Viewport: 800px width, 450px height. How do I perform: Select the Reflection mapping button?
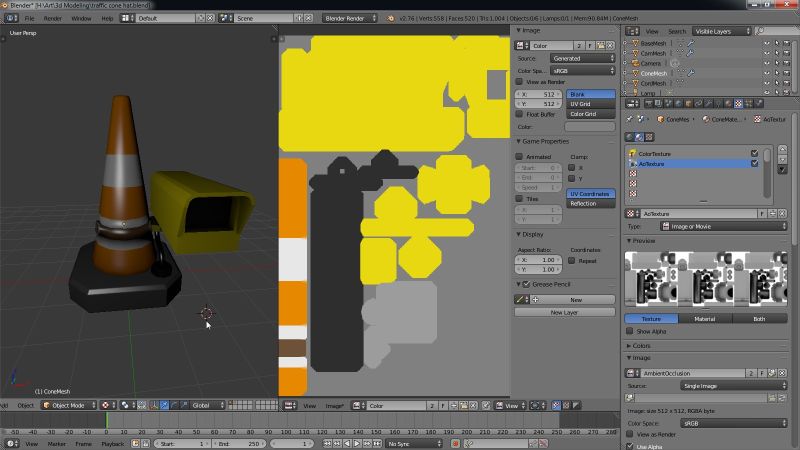coord(590,204)
